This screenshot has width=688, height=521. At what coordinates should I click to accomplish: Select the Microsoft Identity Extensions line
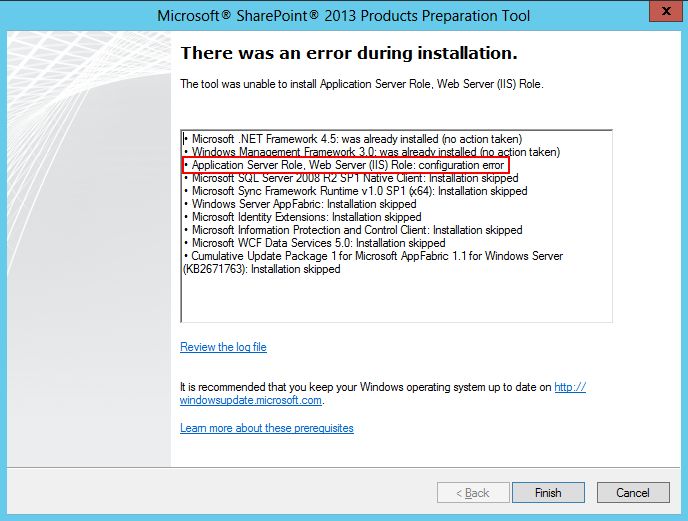click(302, 217)
